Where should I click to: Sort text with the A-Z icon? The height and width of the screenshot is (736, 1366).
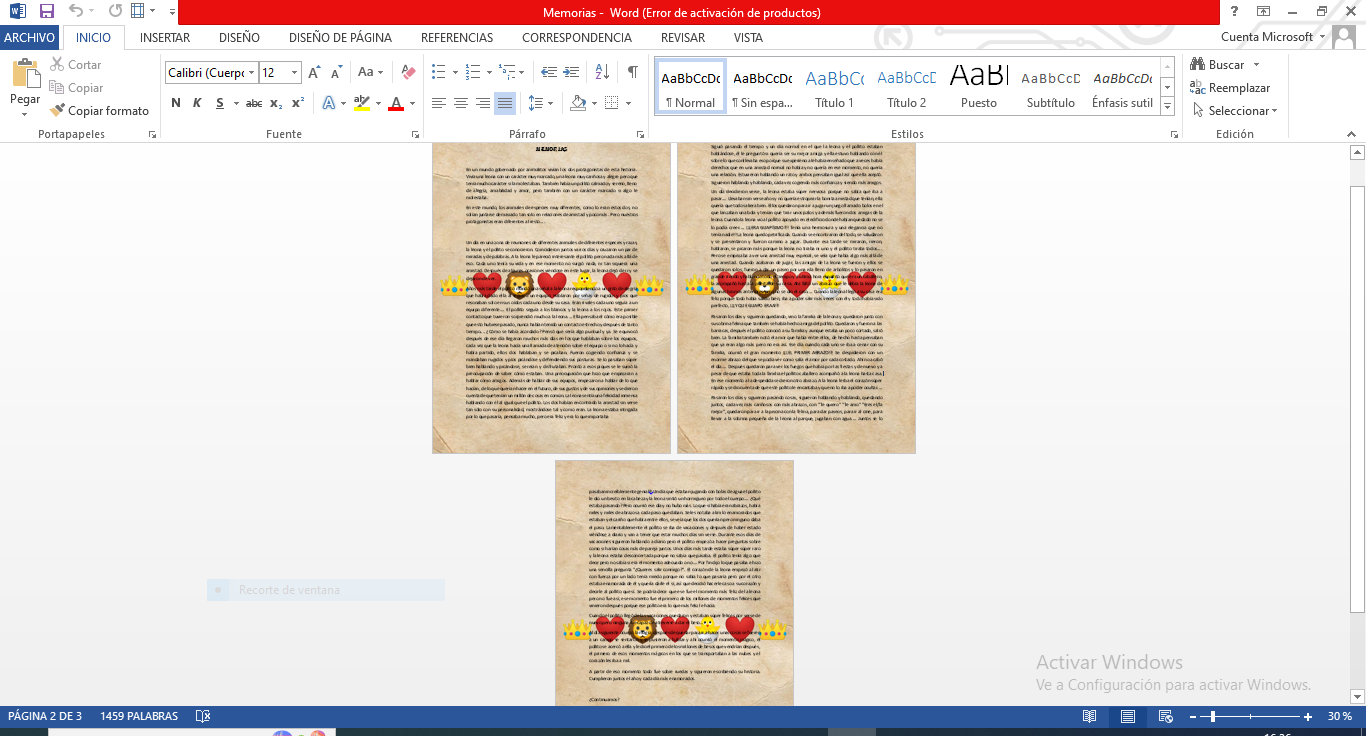point(600,72)
